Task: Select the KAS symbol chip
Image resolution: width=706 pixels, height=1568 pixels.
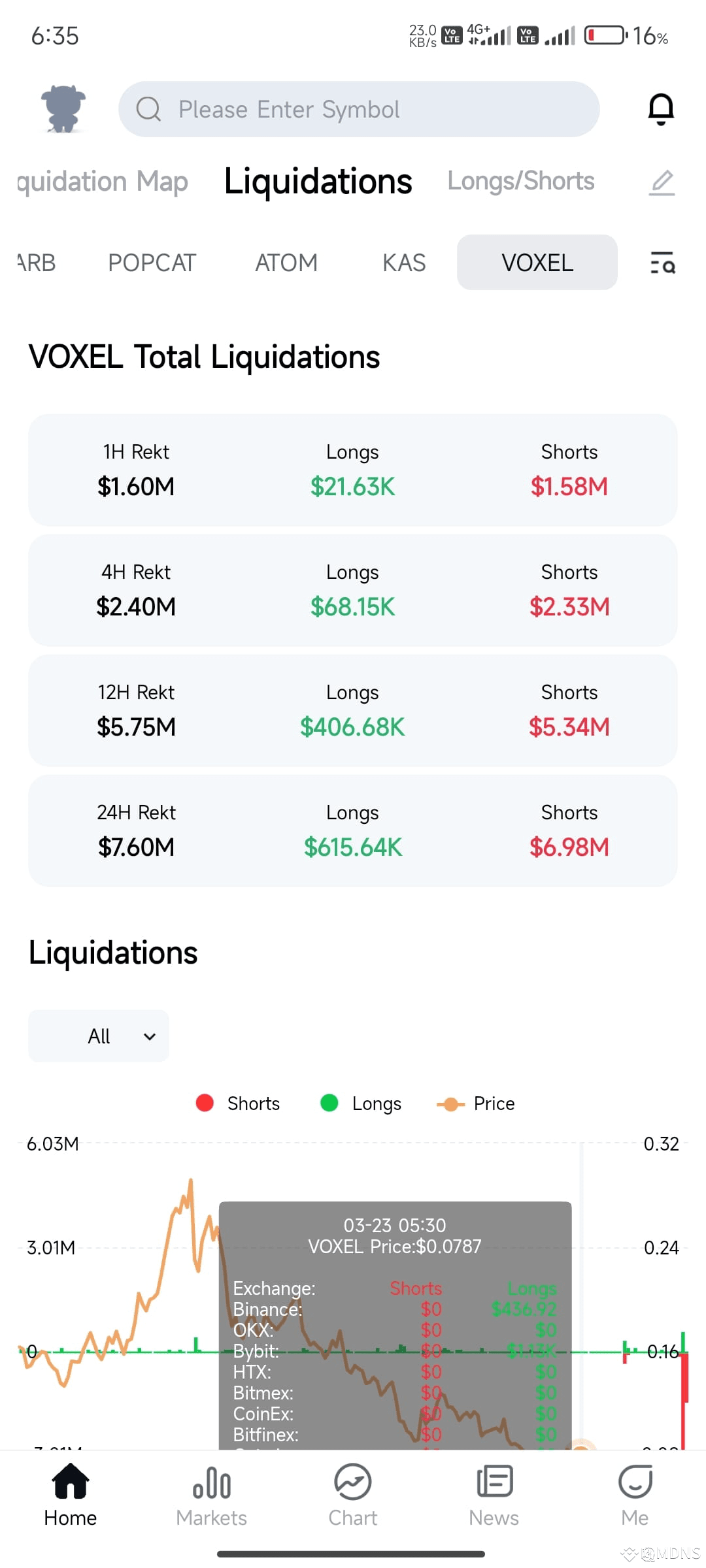Action: 404,263
